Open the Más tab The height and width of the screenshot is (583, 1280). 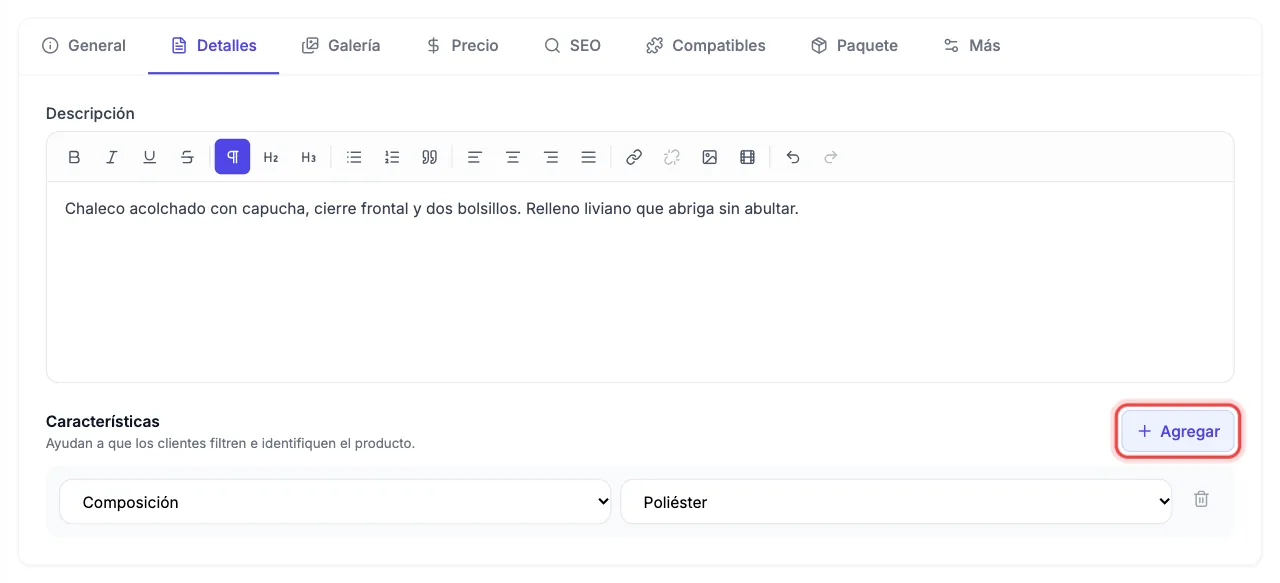[x=972, y=46]
